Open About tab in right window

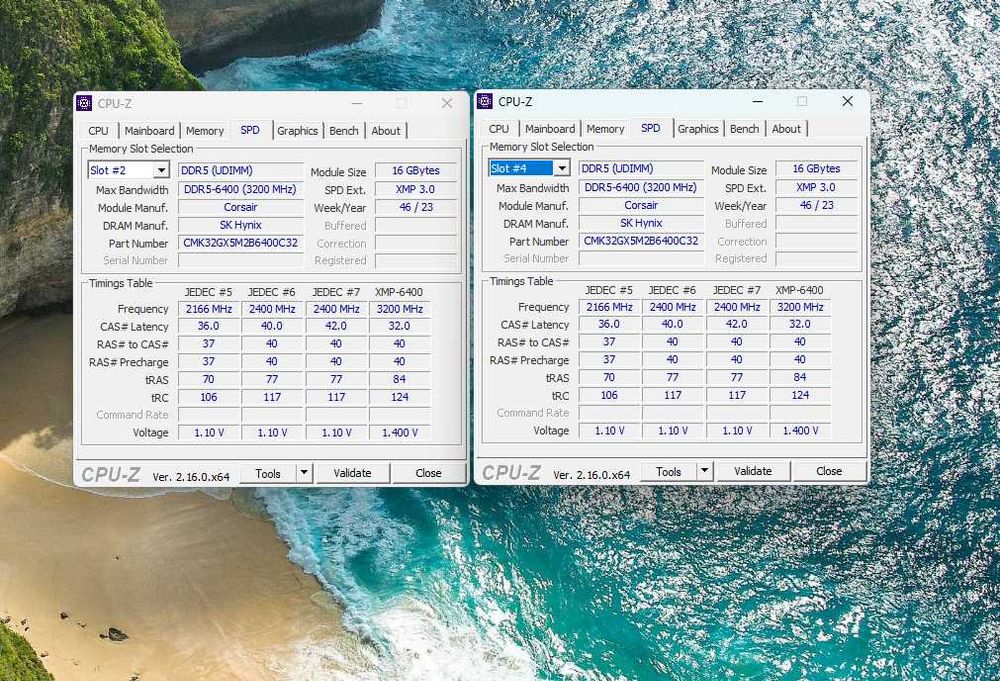786,129
